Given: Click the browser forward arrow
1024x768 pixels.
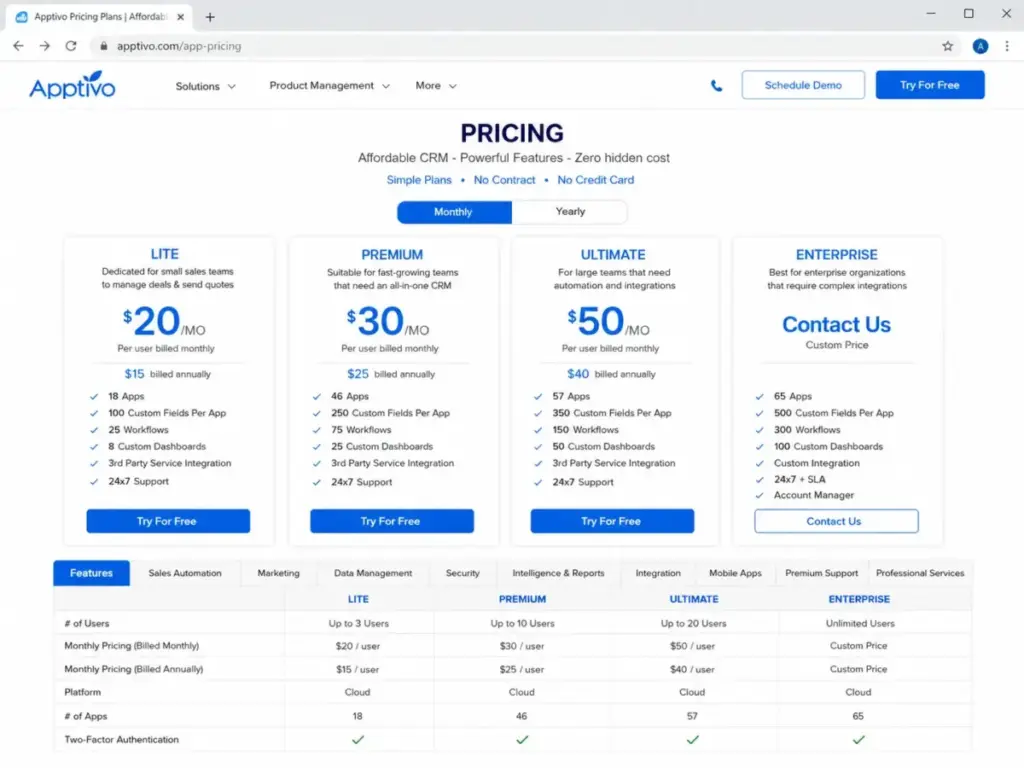Looking at the screenshot, I should click(x=44, y=46).
